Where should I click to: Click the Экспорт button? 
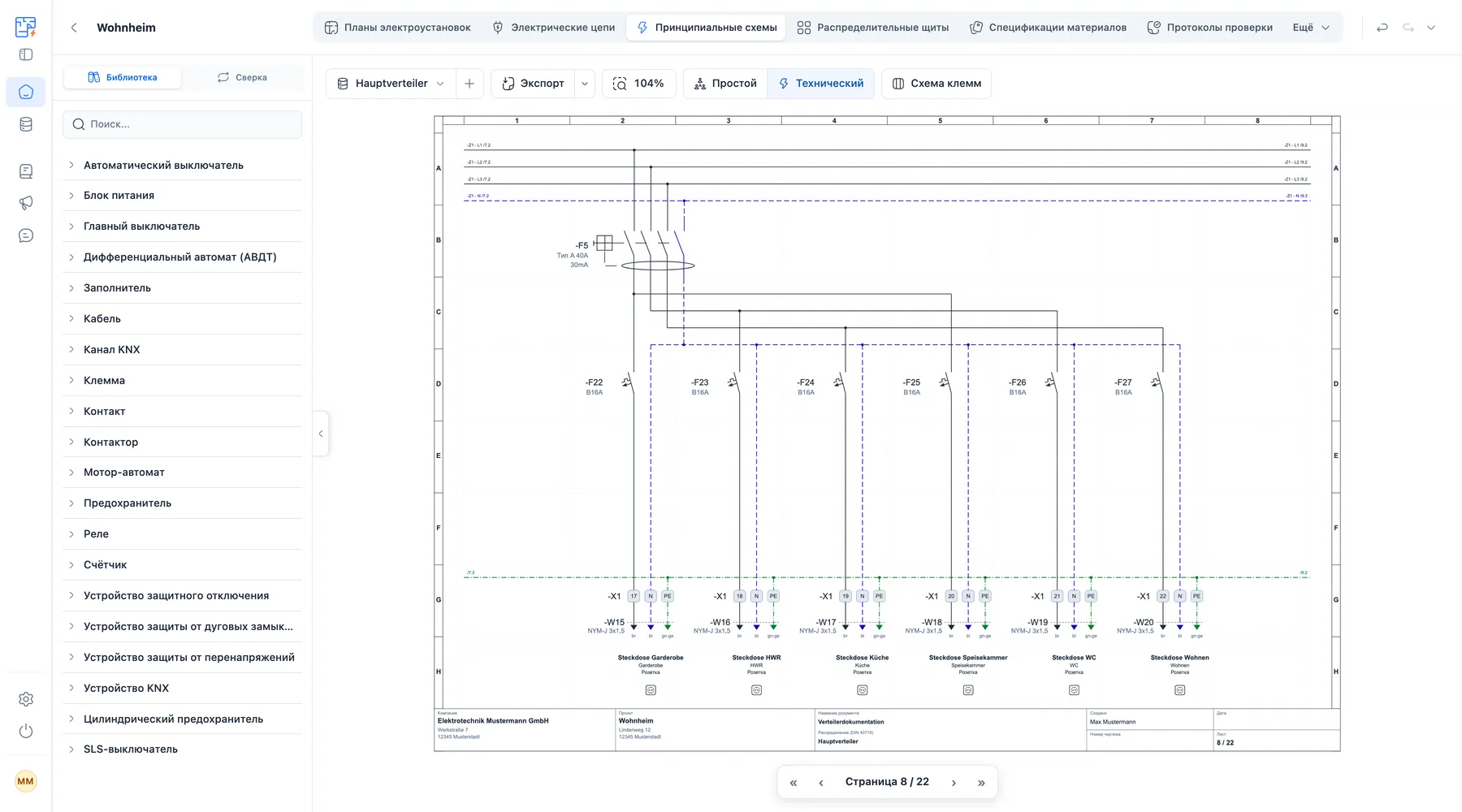click(x=533, y=84)
